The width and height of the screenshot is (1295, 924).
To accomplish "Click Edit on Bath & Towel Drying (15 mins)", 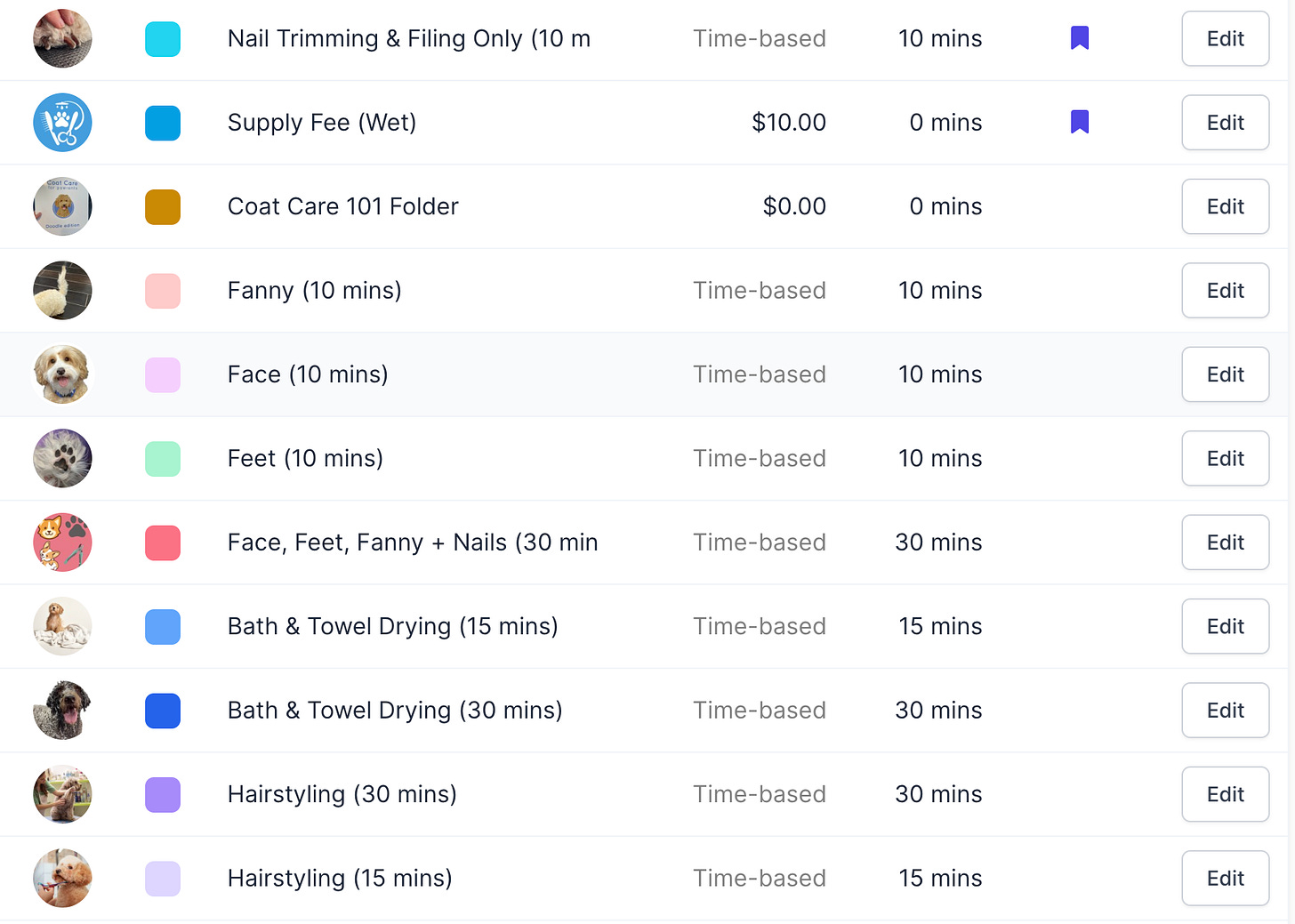I will (x=1225, y=627).
